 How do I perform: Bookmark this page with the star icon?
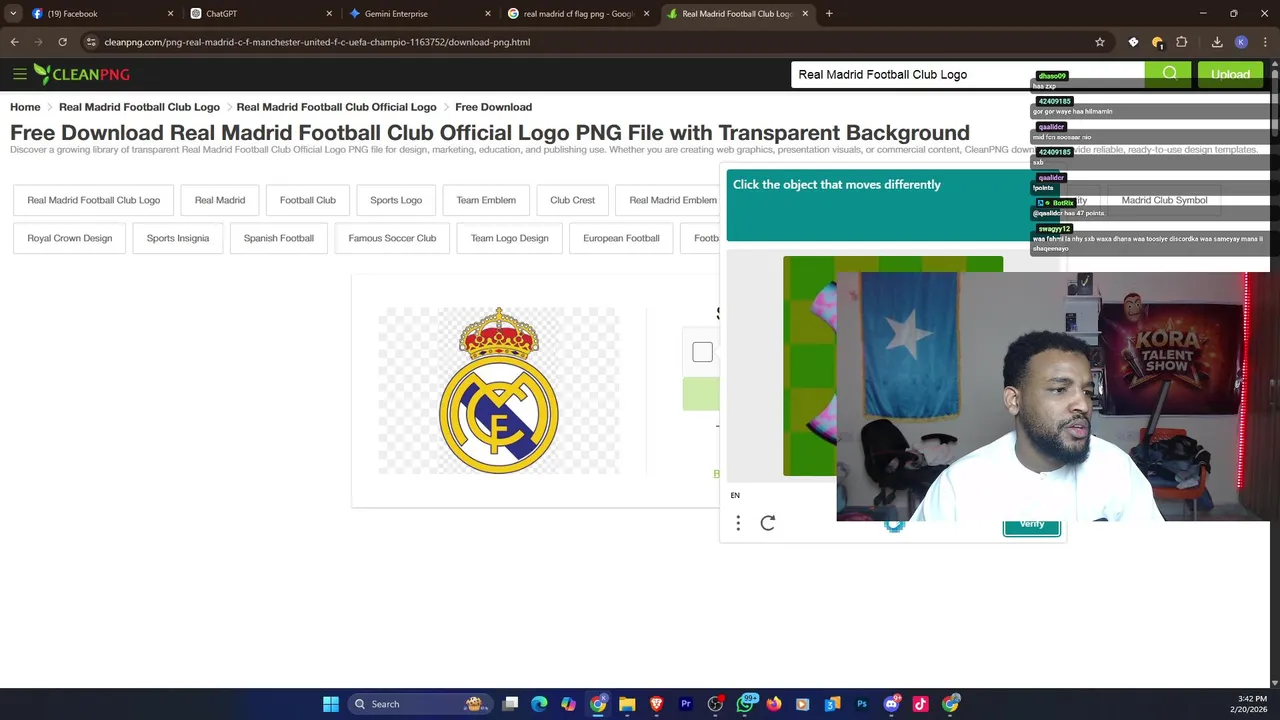click(1100, 42)
